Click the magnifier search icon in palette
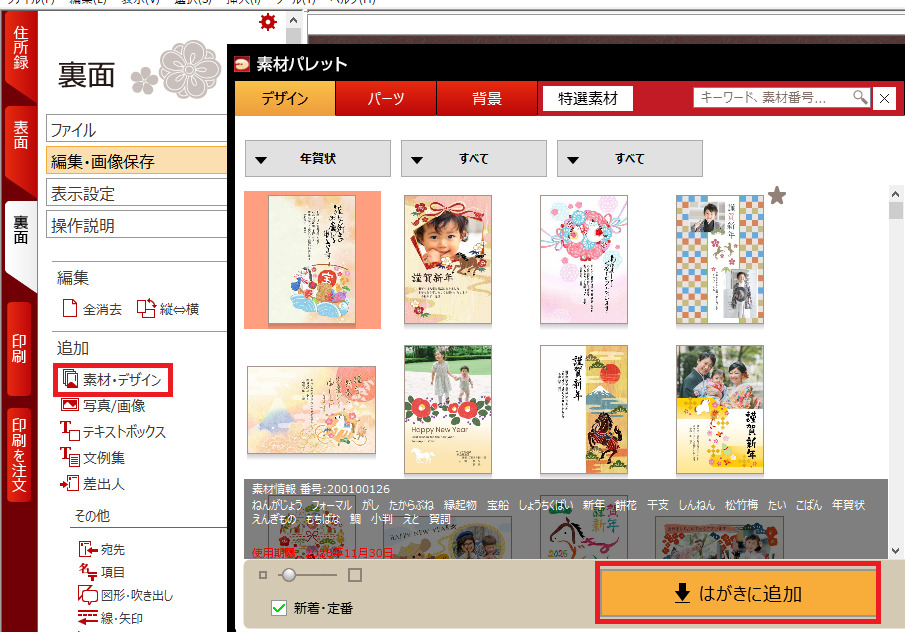This screenshot has width=905, height=632. (860, 97)
